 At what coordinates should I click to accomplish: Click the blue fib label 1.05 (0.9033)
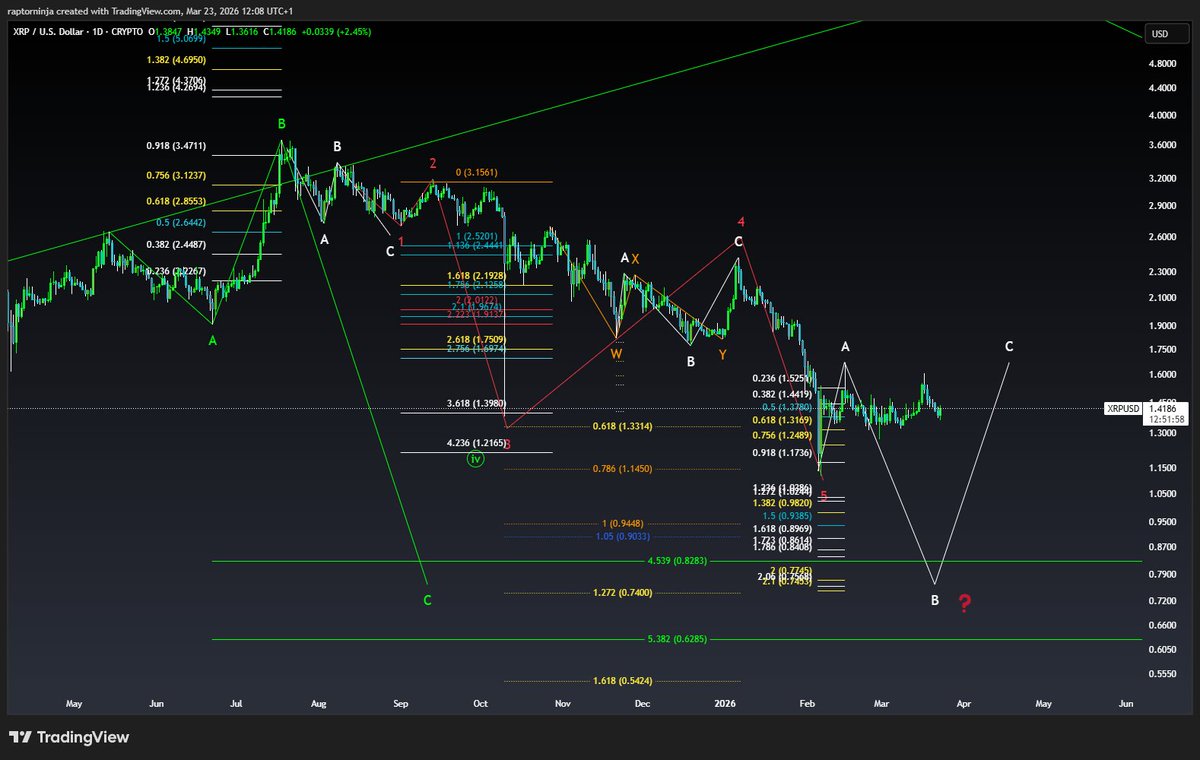pos(621,536)
